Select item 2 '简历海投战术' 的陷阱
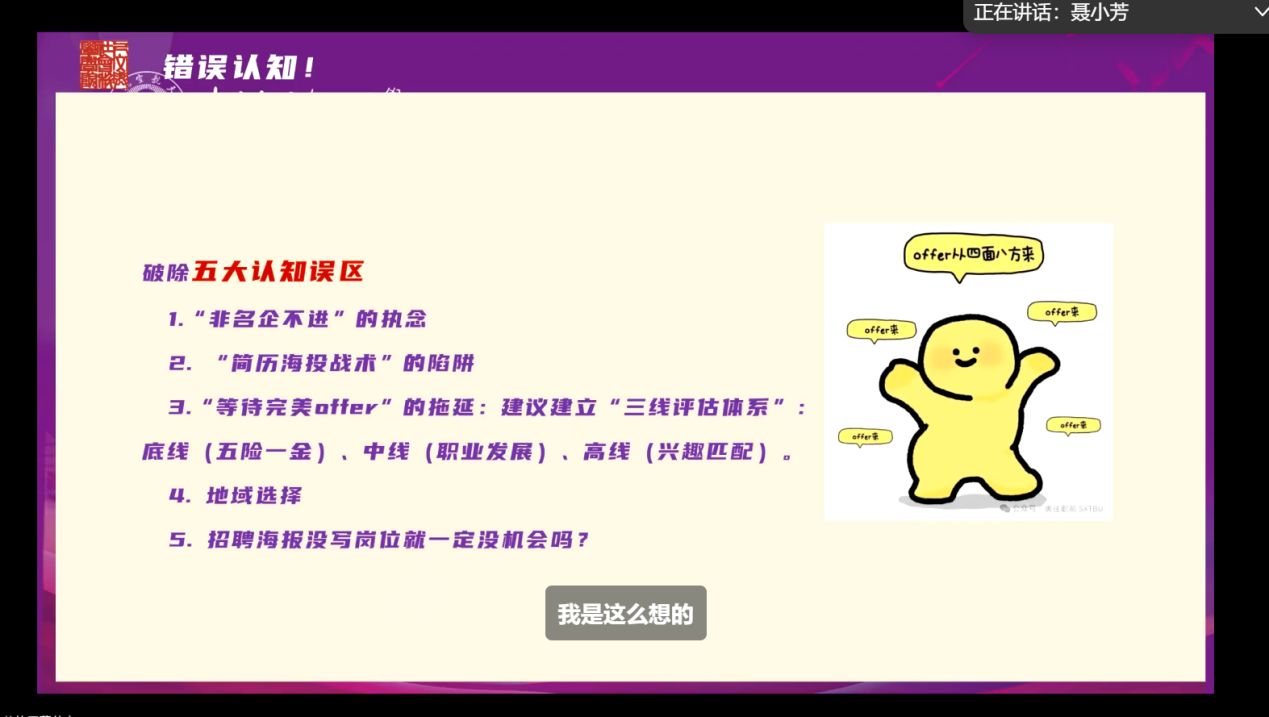 [321, 363]
